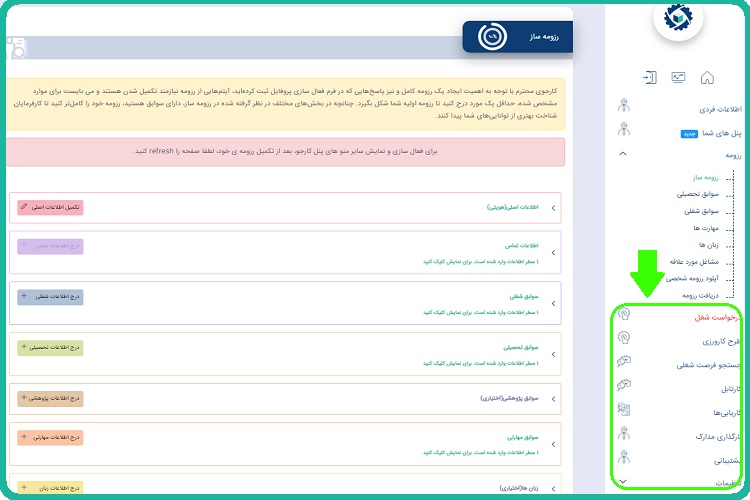Expand the سوابق تحصیلی section chevron
This screenshot has height=500, width=750.
[x=553, y=355]
